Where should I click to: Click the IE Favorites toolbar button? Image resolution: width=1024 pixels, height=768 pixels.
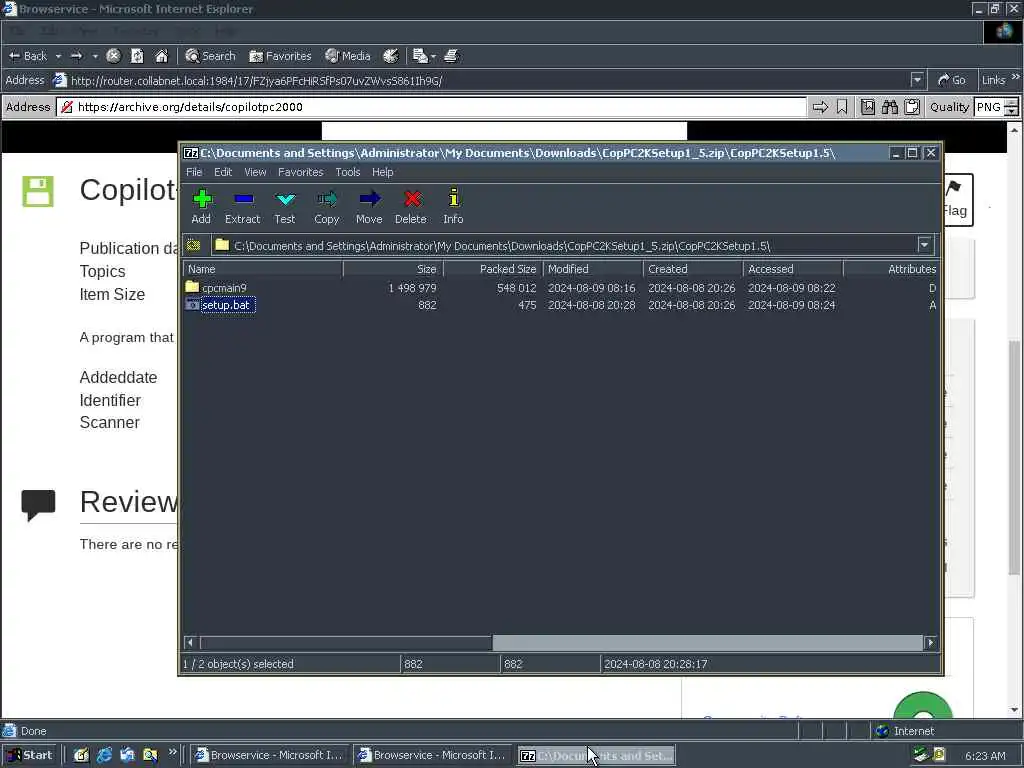click(x=280, y=56)
